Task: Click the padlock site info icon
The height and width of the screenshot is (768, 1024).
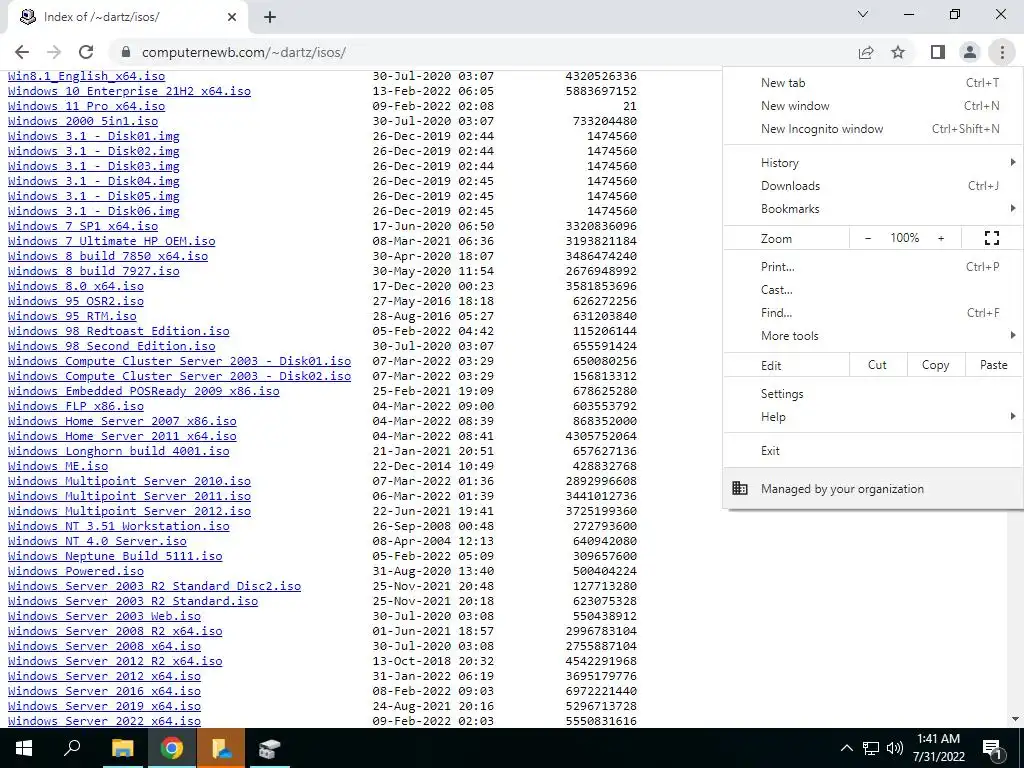Action: click(127, 52)
